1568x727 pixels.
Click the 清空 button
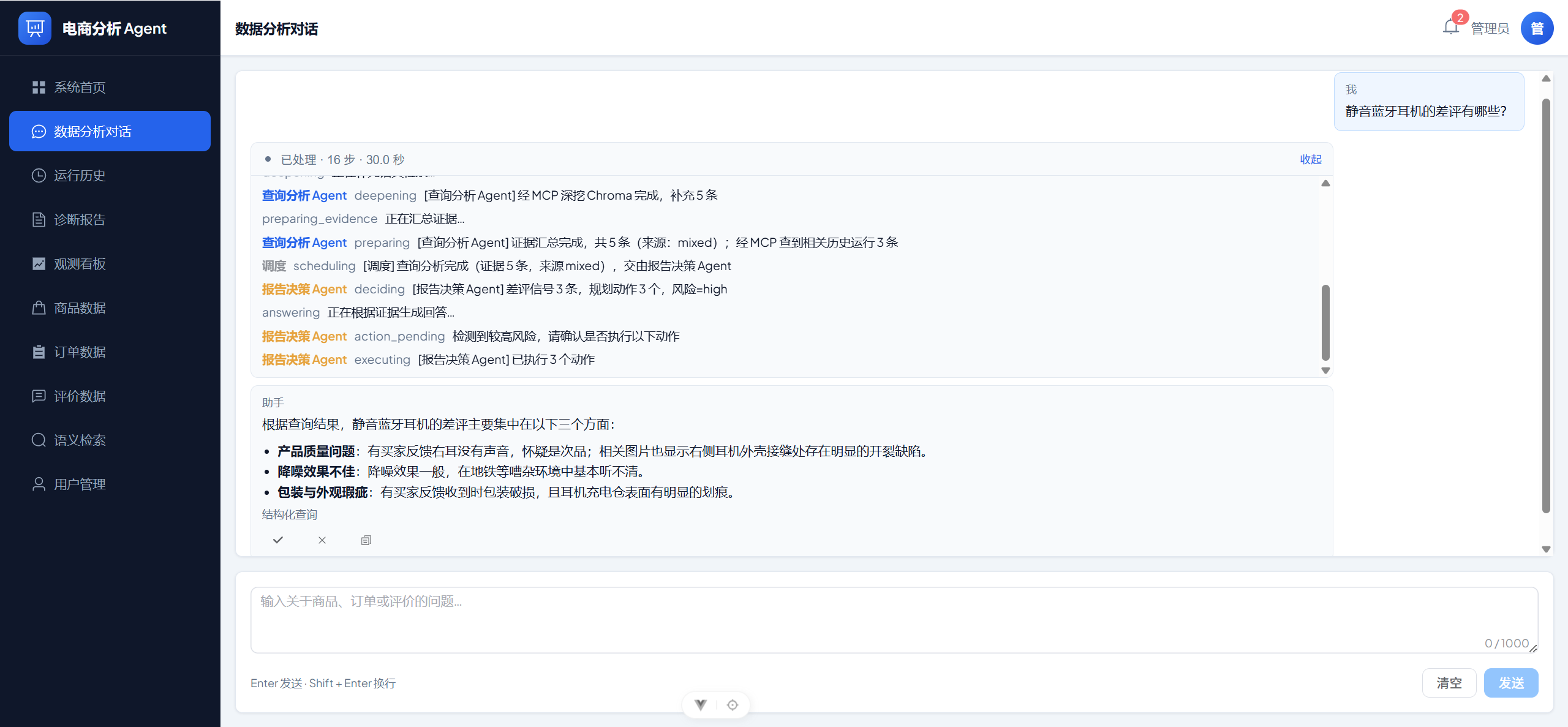pyautogui.click(x=1449, y=683)
